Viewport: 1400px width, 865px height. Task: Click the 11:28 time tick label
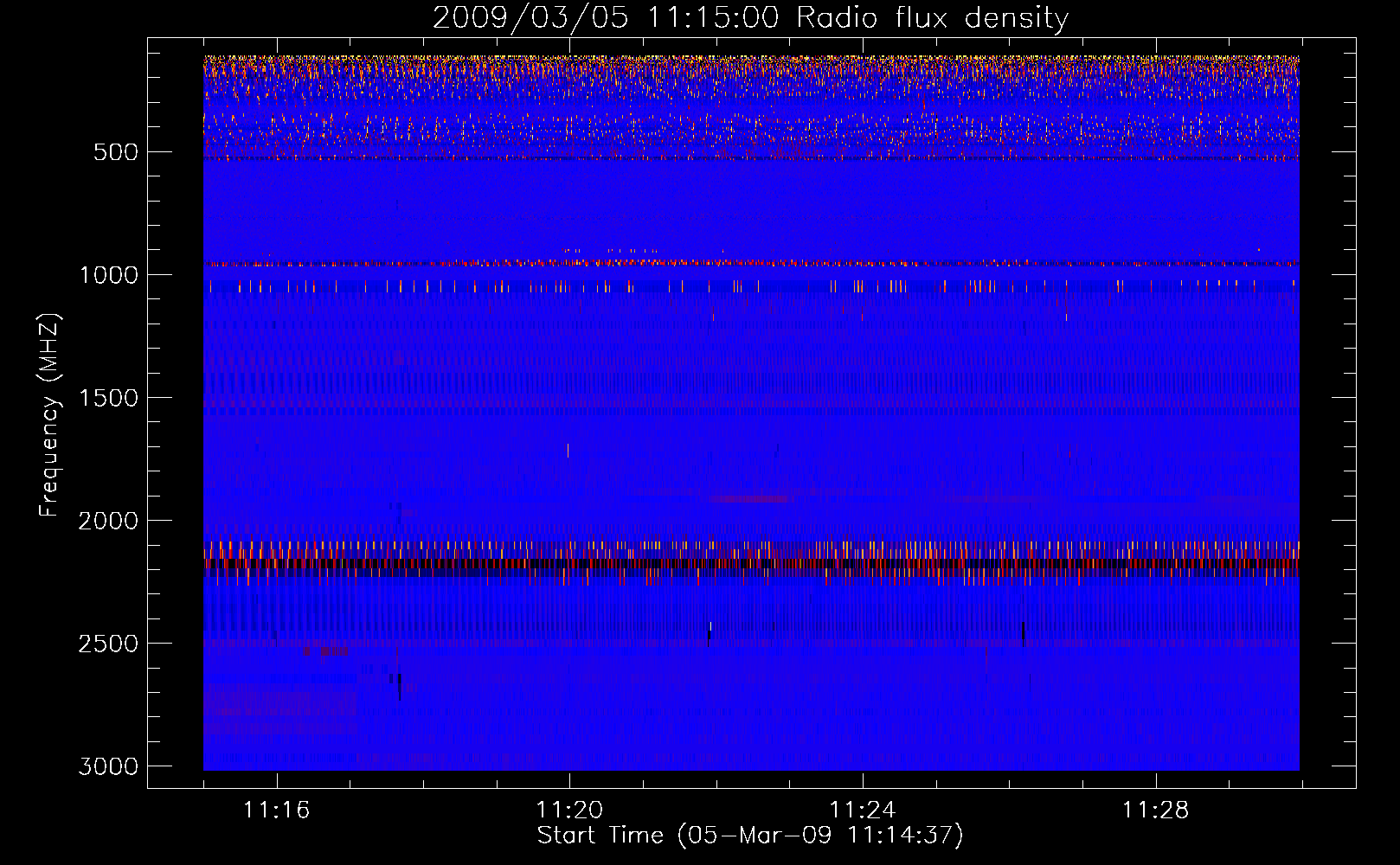1156,811
